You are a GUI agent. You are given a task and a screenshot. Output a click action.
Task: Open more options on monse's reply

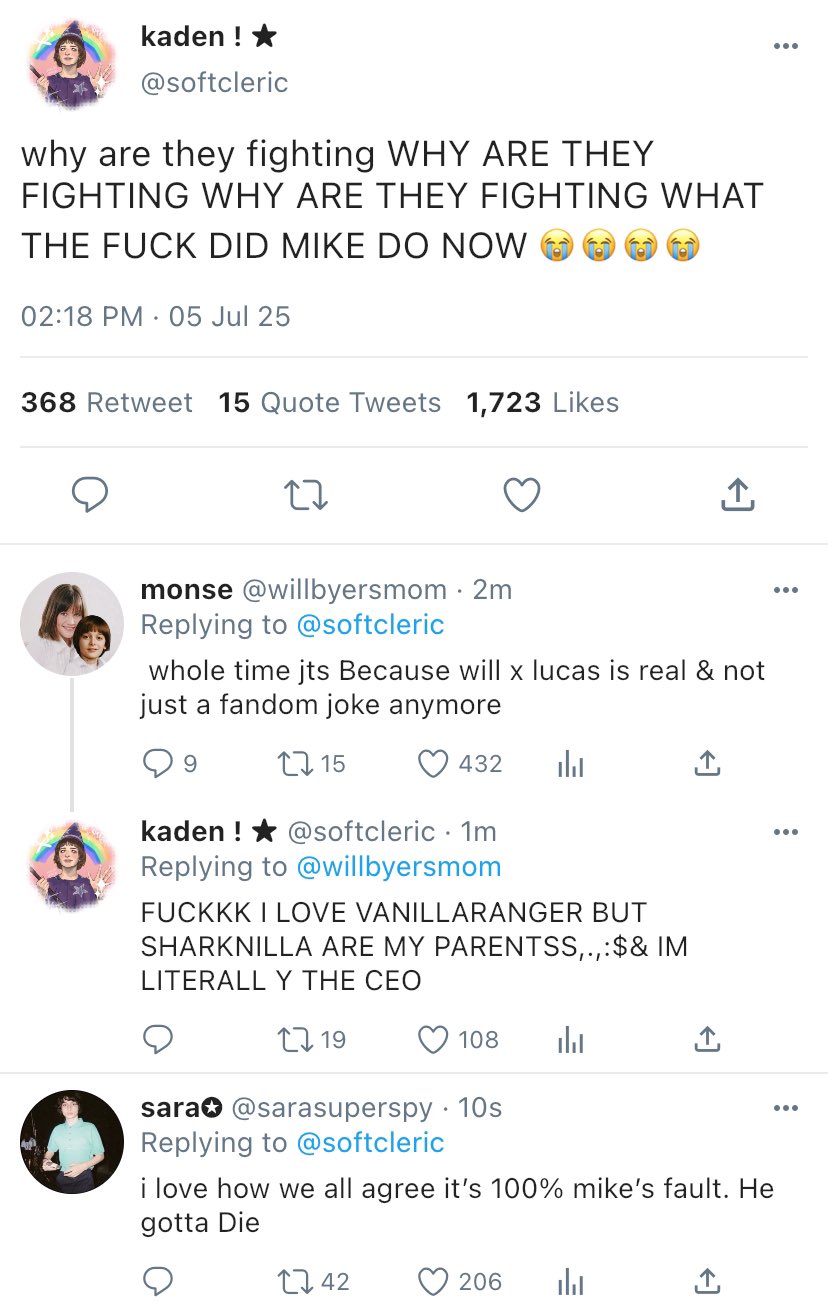click(x=786, y=590)
